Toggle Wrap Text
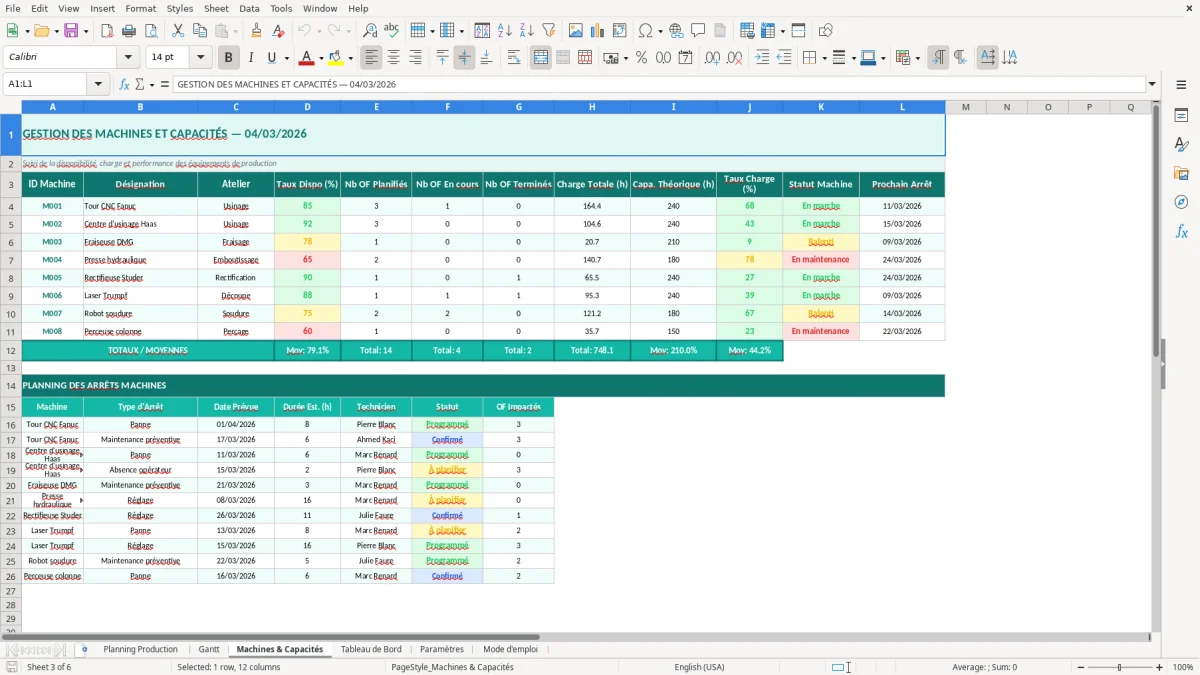Screen dimensions: 1200x675 pos(514,58)
